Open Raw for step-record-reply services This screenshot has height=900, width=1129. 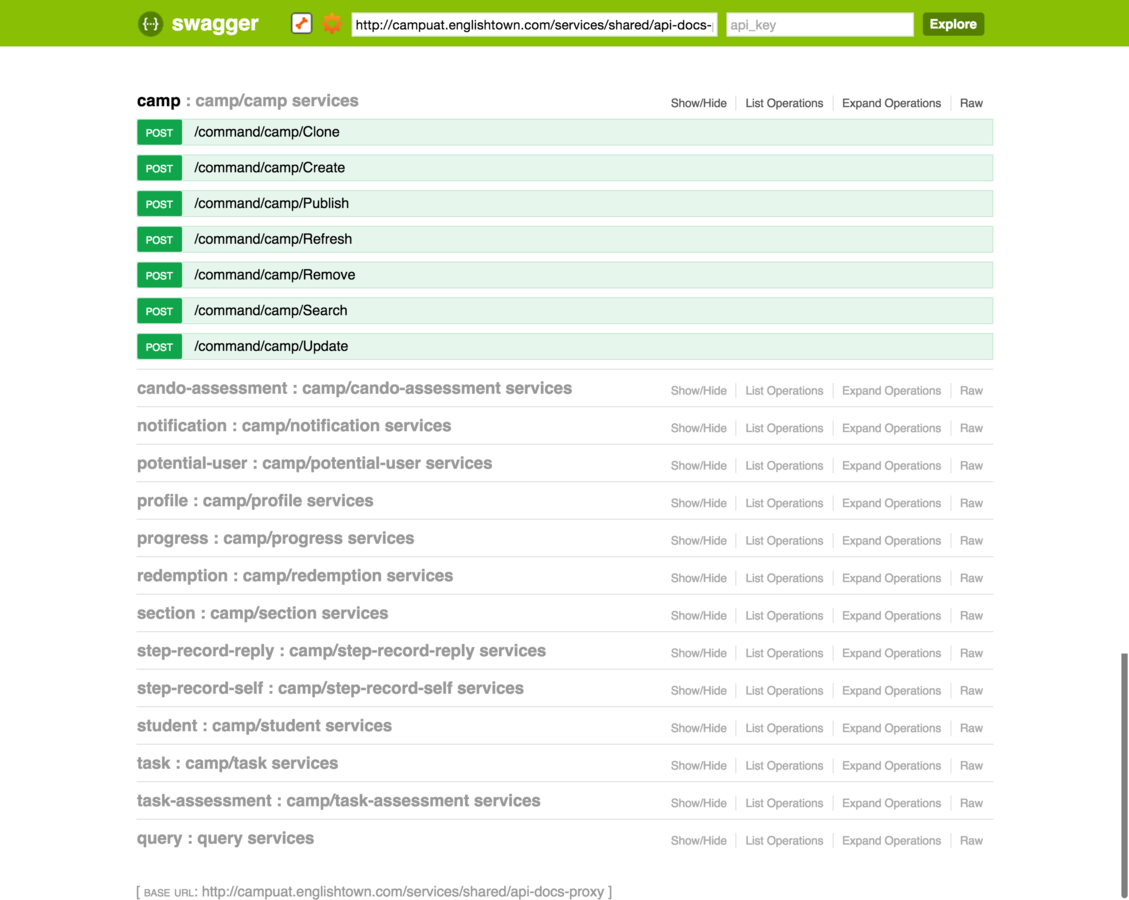pos(971,652)
